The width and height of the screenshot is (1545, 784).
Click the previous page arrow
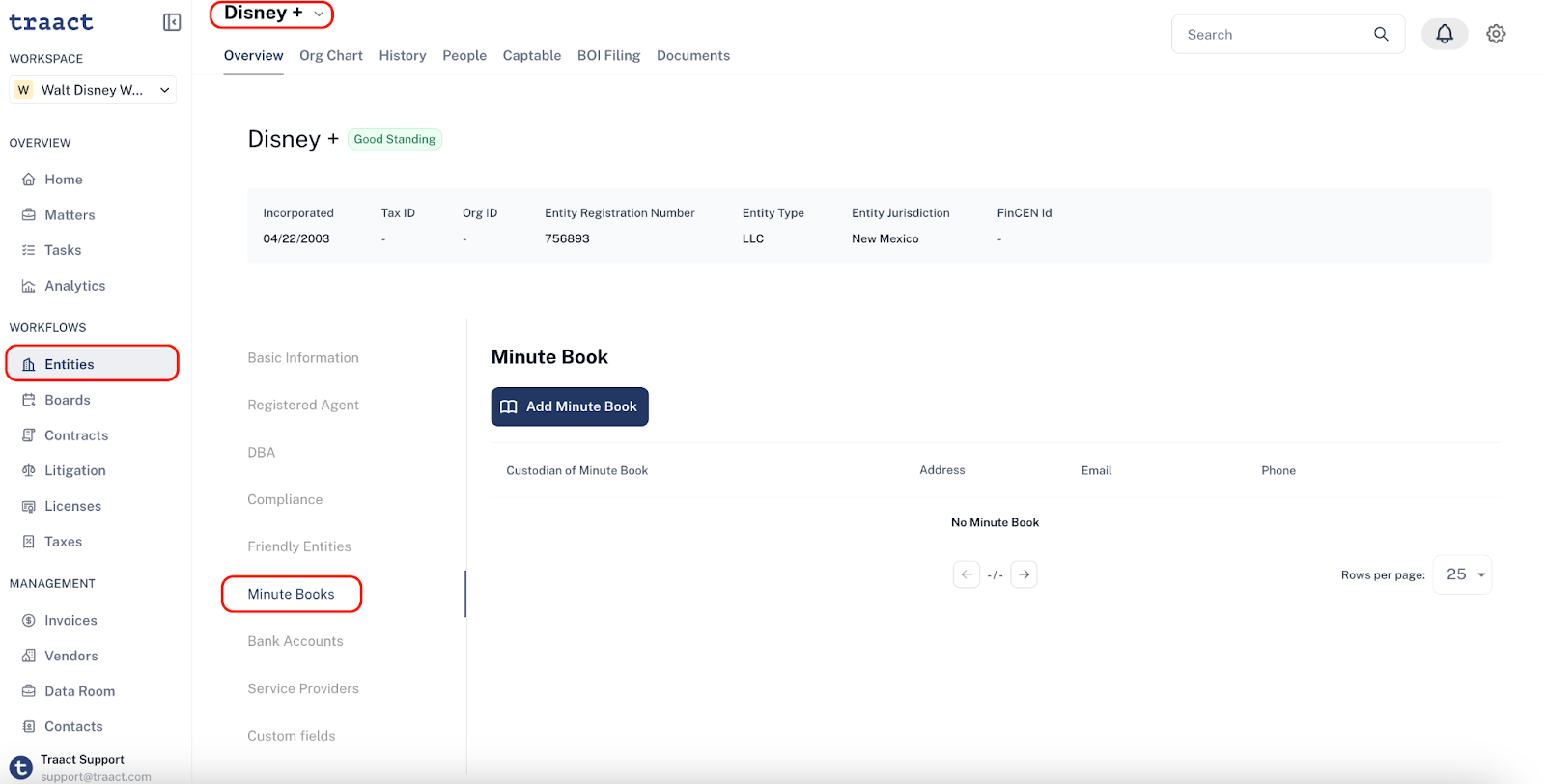point(967,574)
